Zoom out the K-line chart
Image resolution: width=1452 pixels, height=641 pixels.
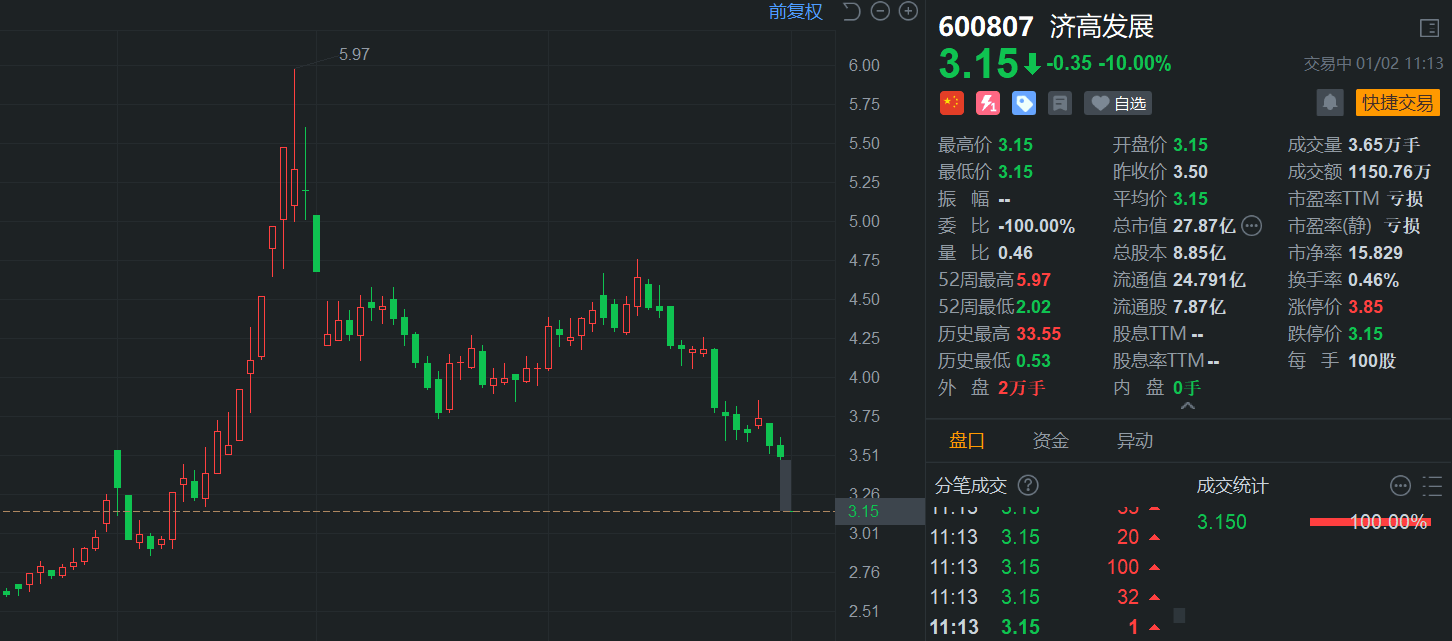880,12
